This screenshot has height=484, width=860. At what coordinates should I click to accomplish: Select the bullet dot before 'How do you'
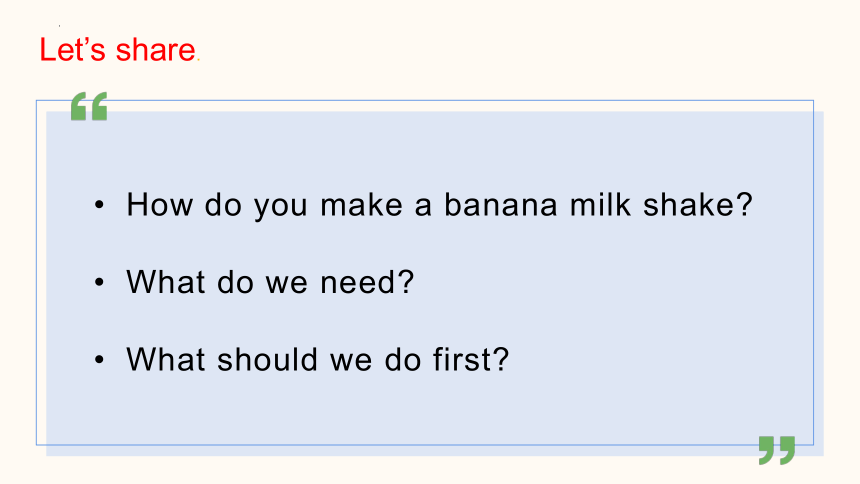pos(99,205)
